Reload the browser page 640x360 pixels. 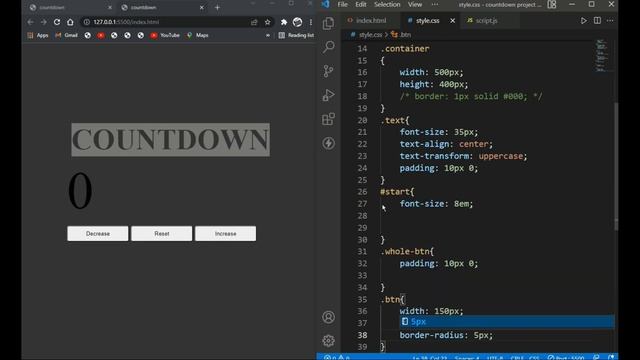click(57, 22)
